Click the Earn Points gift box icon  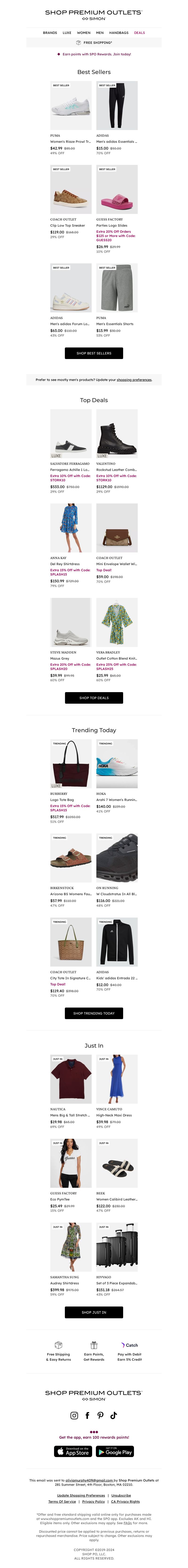coord(94,1345)
